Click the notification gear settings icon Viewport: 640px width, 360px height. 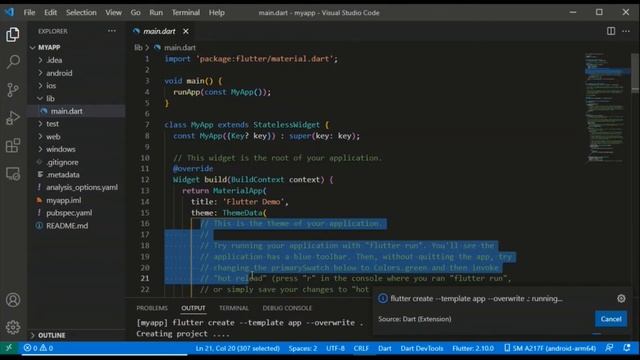coord(621,299)
